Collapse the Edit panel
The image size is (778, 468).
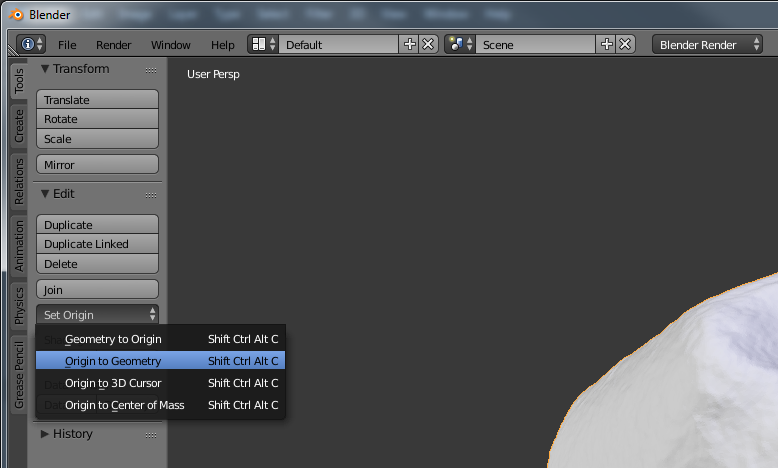click(46, 194)
